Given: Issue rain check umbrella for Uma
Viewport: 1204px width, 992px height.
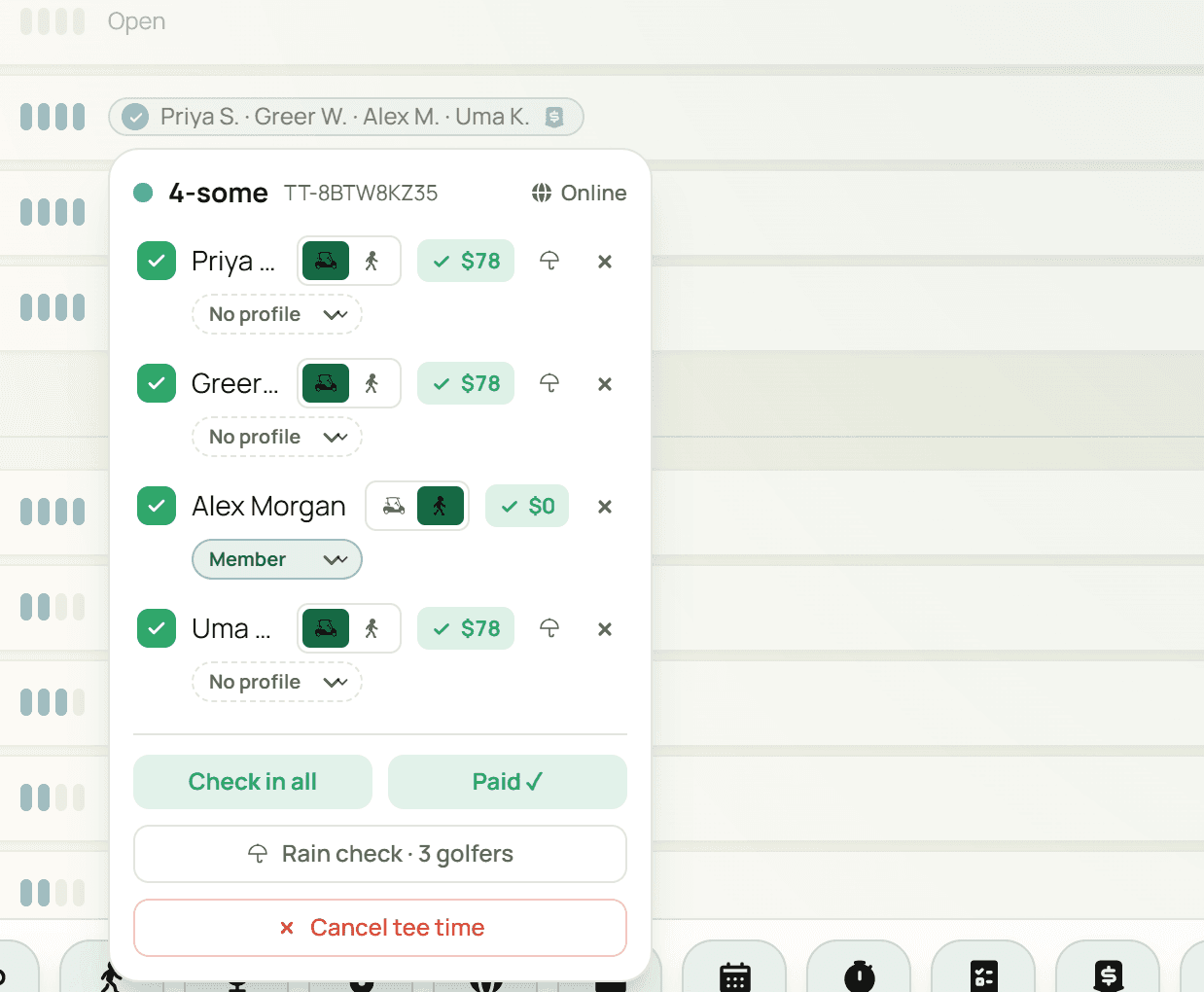Looking at the screenshot, I should coord(549,628).
